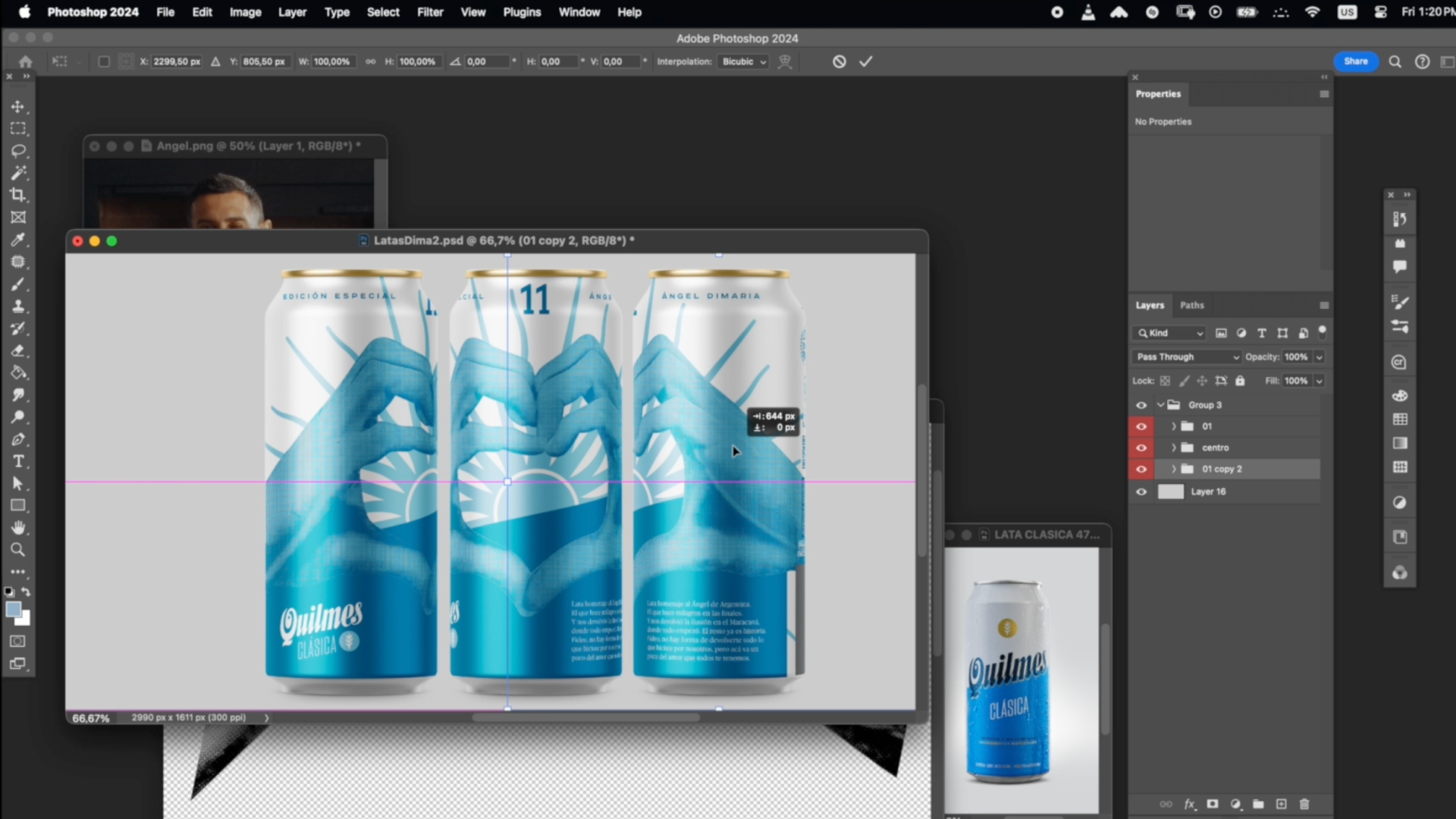
Task: Expand the 01 copy 2 group
Action: pos(1174,469)
